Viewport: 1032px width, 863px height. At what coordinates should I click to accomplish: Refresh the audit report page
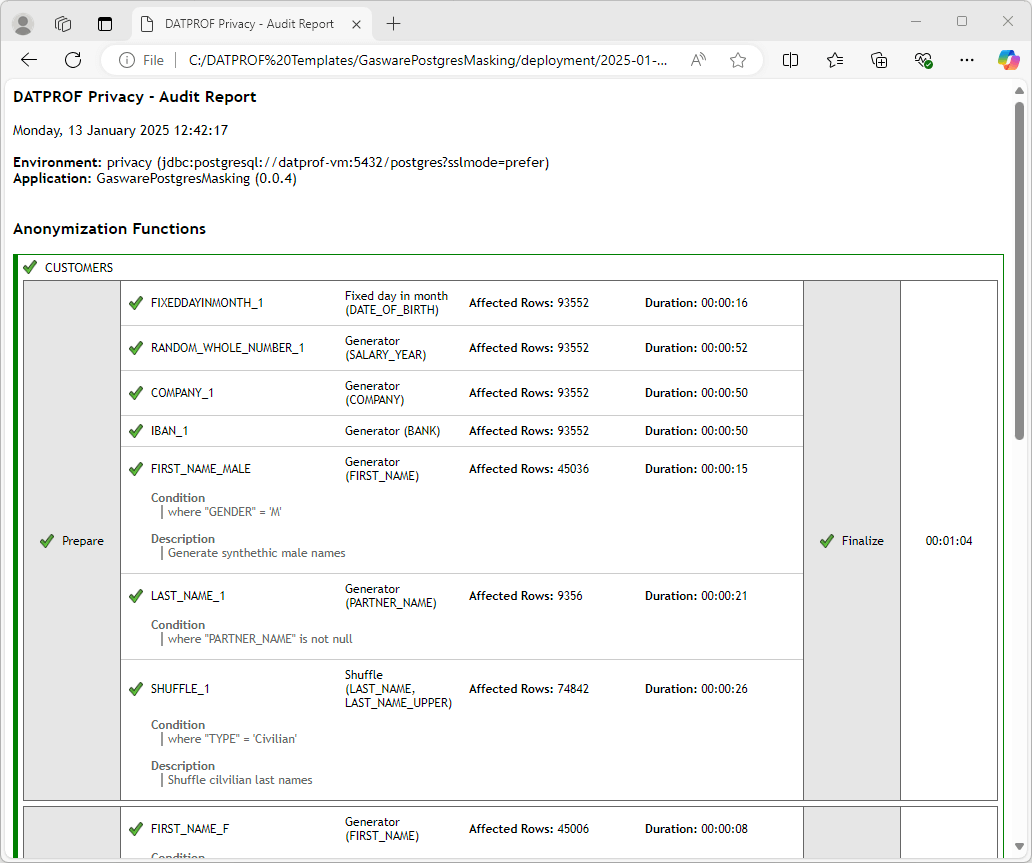[72, 60]
